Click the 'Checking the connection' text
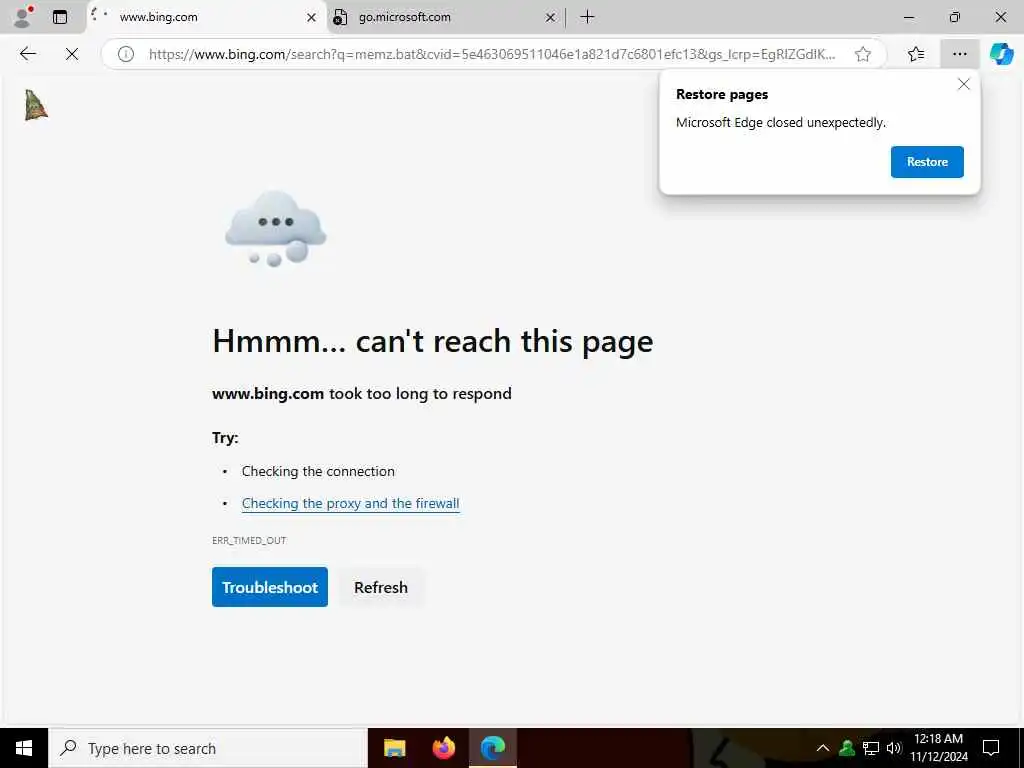Screen dimensions: 1024x768 [x=318, y=471]
